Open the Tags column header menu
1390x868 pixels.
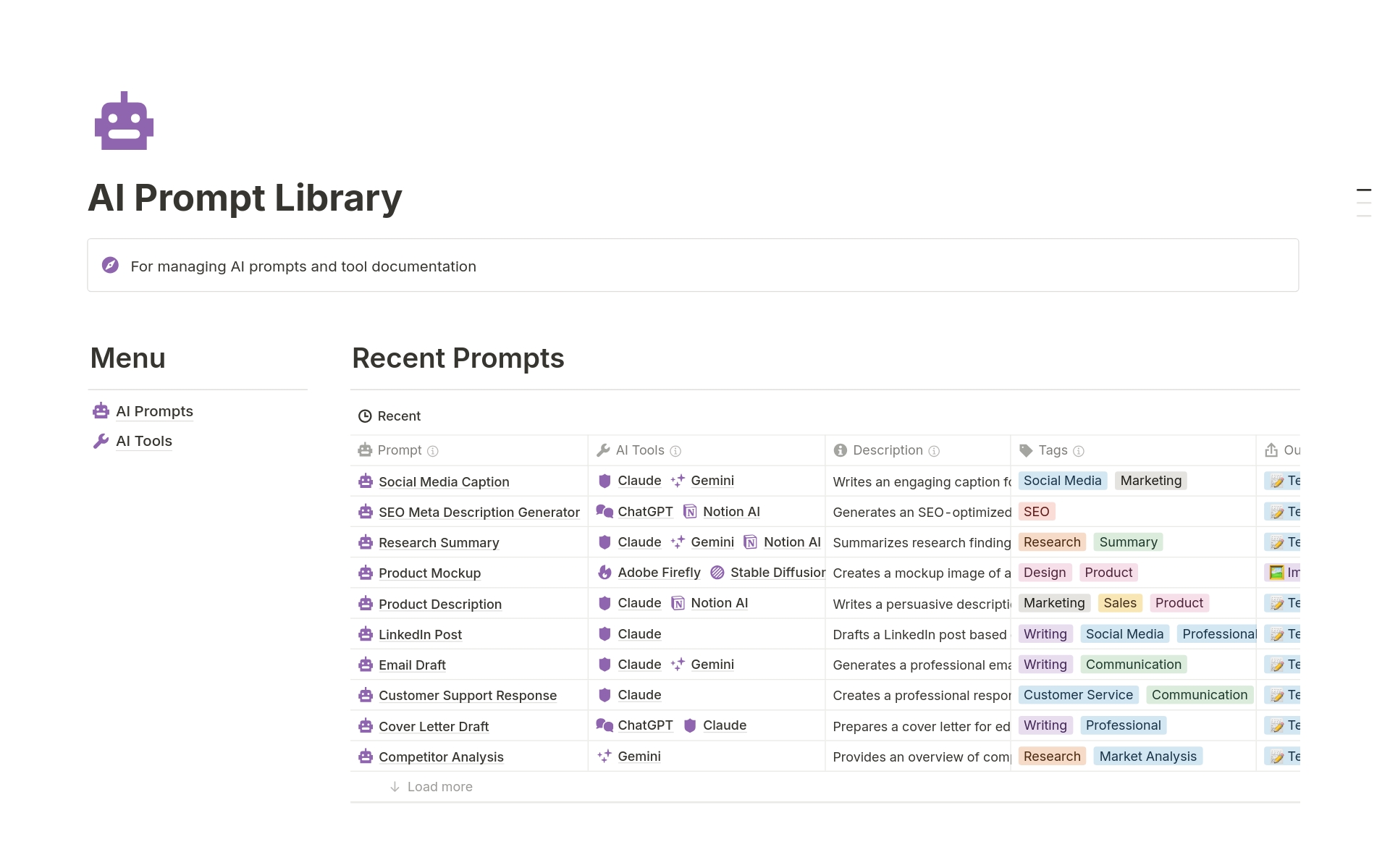click(x=1053, y=450)
